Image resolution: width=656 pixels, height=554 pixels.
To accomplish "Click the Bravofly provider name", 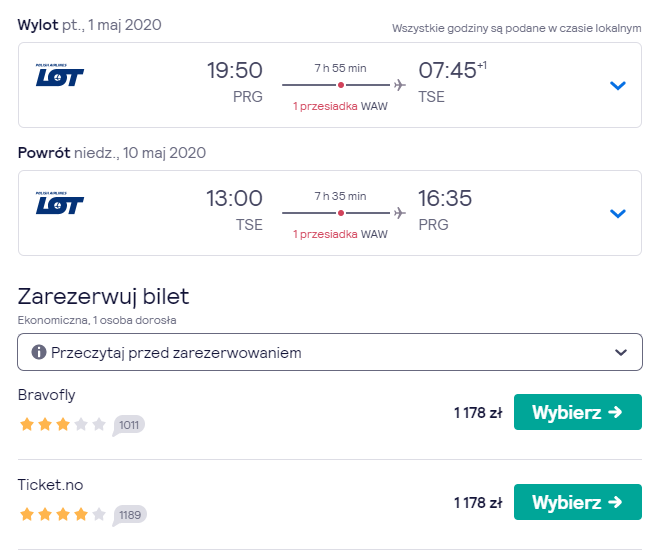I will 46,395.
